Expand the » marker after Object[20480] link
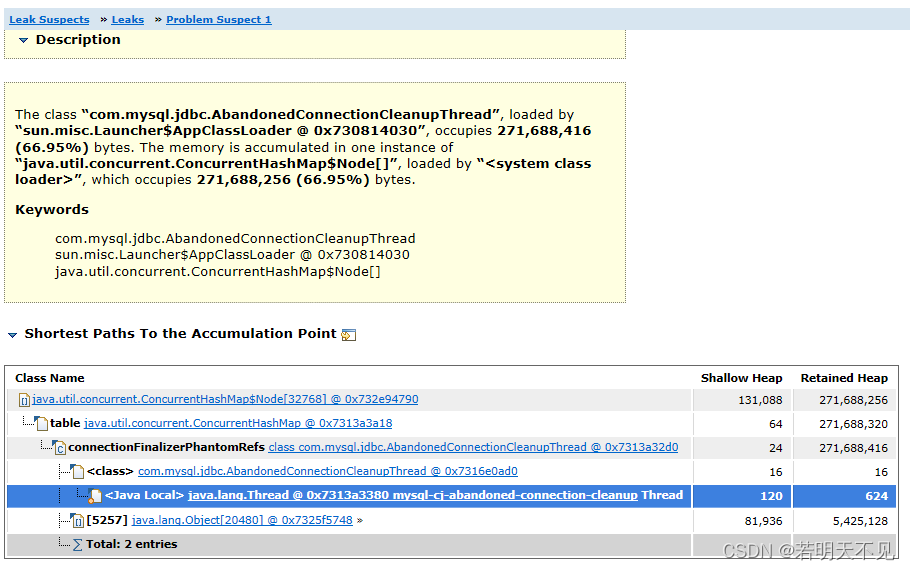This screenshot has width=910, height=570. coord(360,521)
